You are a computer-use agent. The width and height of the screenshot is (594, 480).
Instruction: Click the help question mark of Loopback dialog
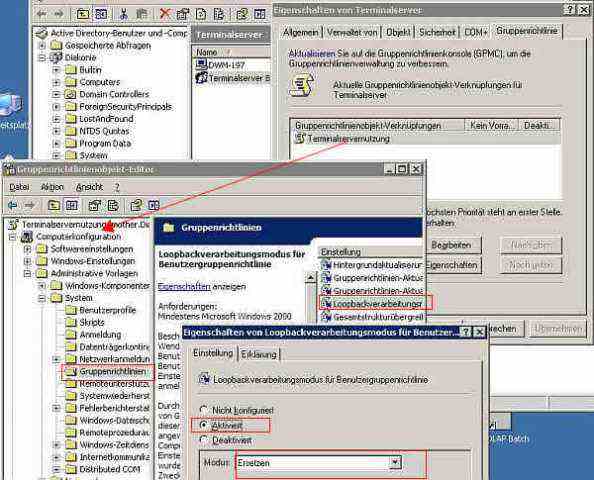(465, 332)
